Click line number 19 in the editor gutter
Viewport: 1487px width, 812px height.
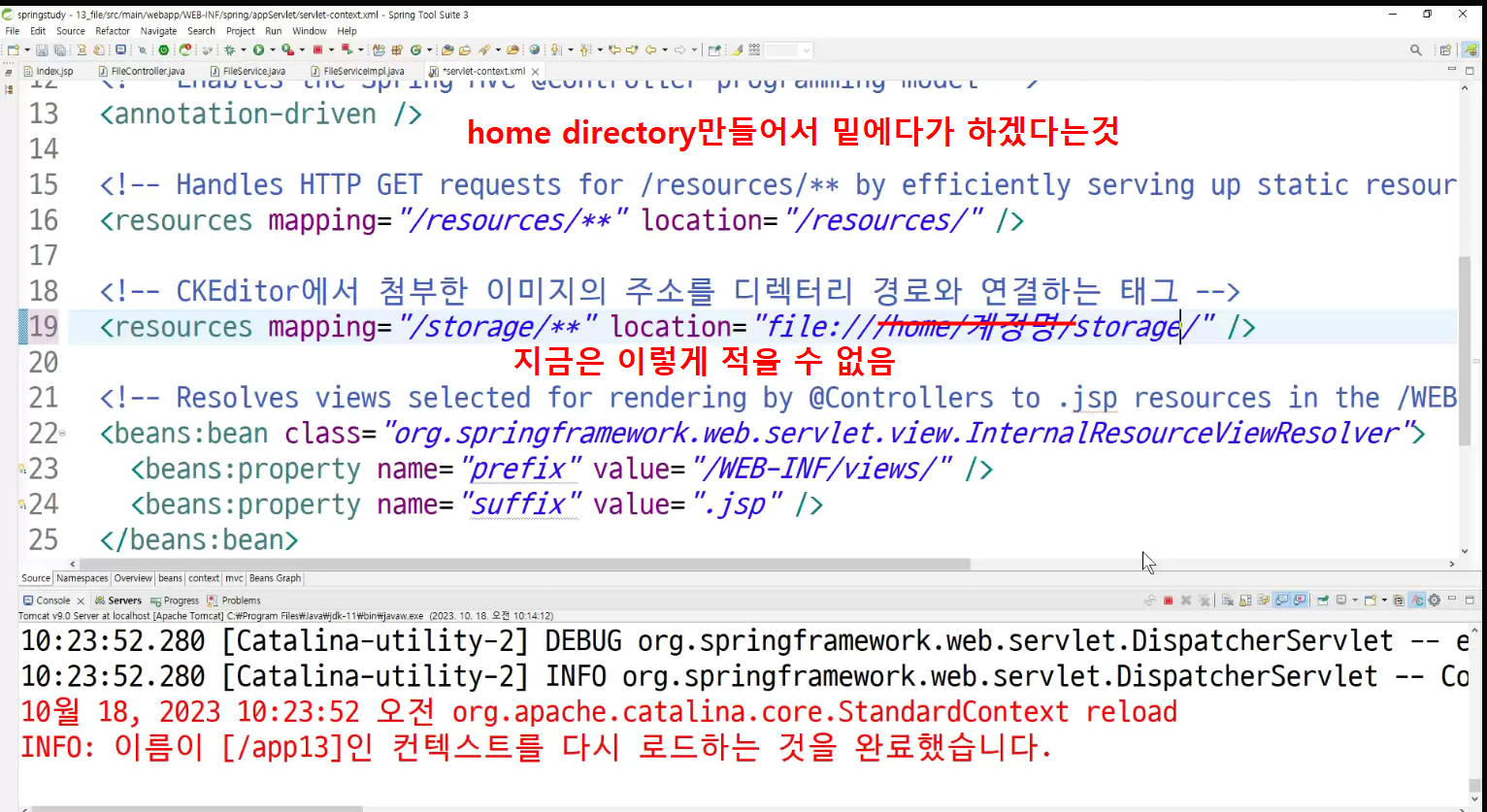coord(44,326)
